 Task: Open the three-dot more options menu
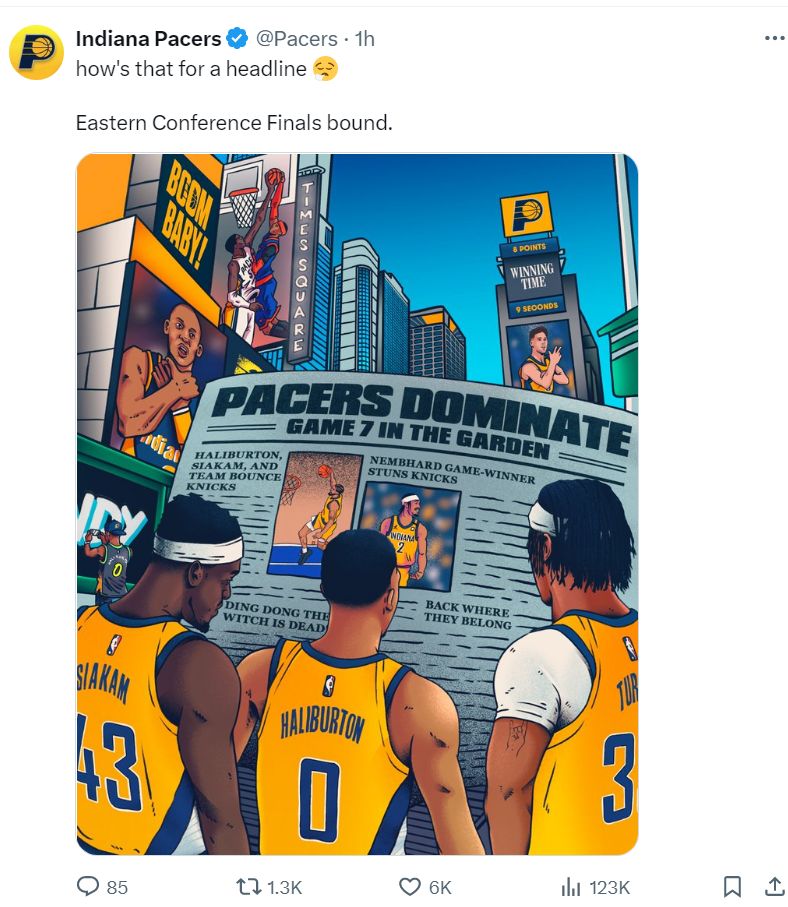(x=774, y=38)
